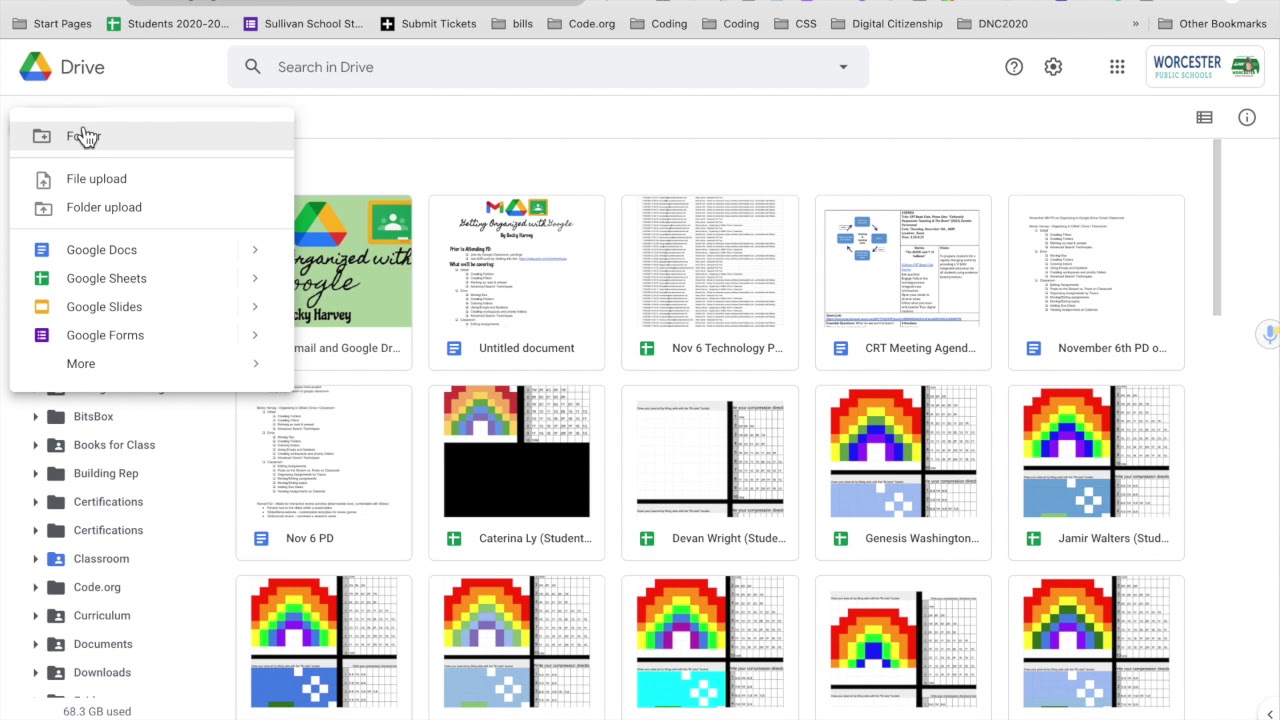Open the Students 2020 bookmark
The height and width of the screenshot is (720, 1280).
167,23
